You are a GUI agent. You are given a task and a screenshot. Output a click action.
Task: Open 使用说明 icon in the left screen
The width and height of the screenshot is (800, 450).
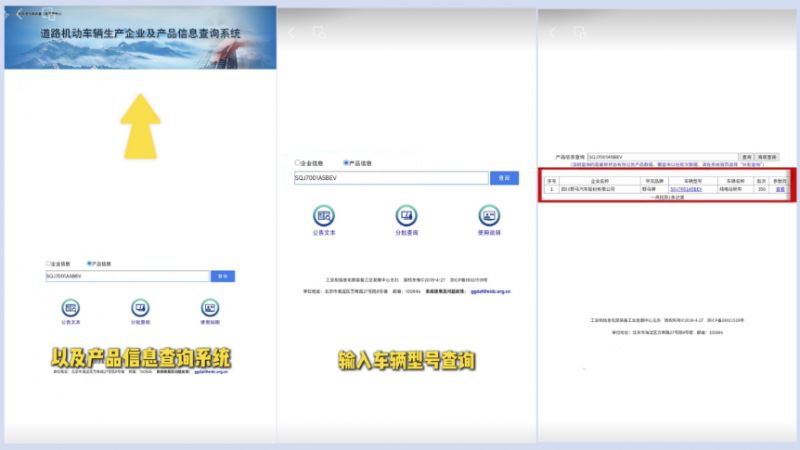pos(210,308)
